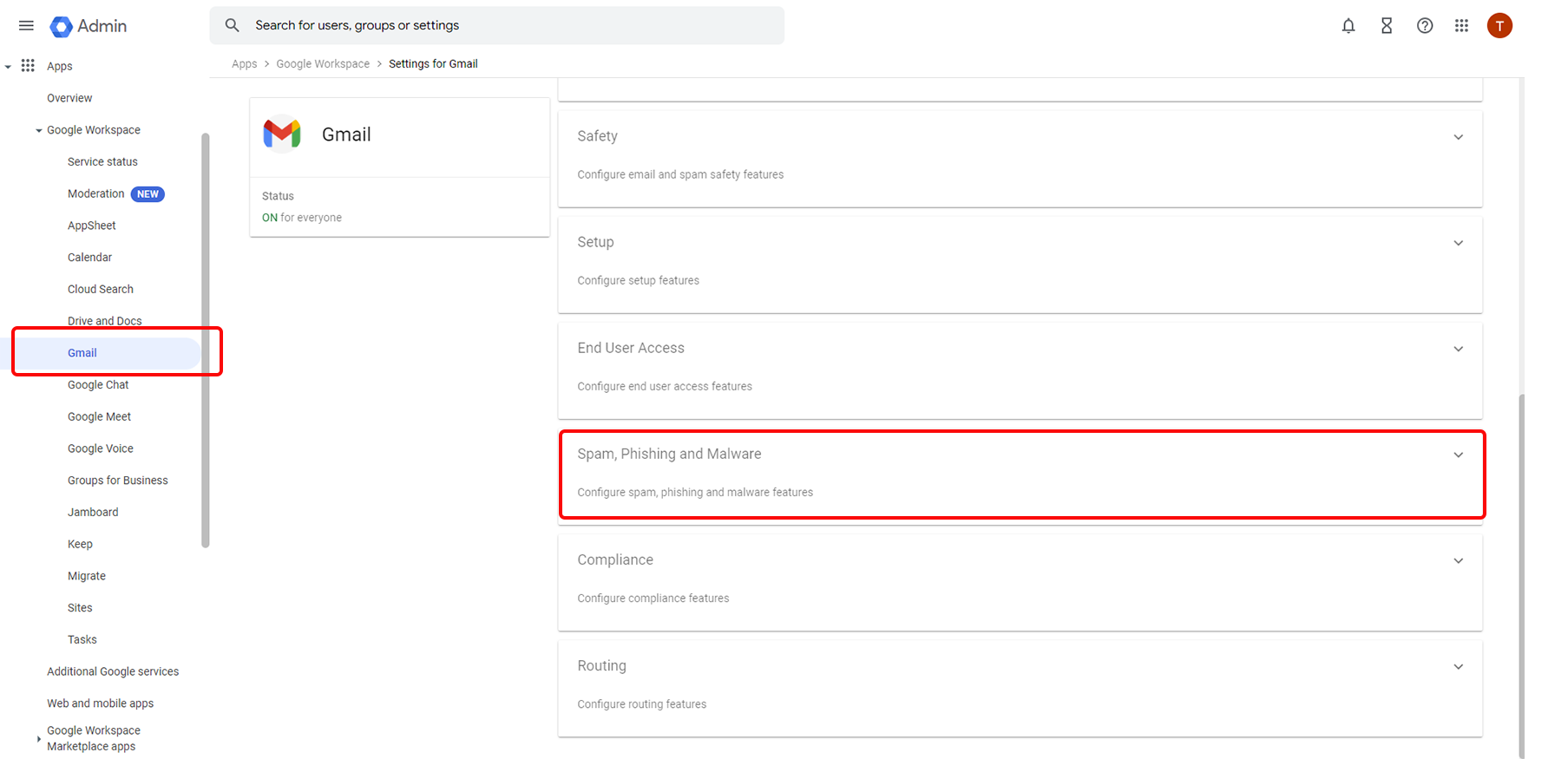Screen dimensions: 1568x759
Task: Open the hamburger main menu
Action: 26,26
